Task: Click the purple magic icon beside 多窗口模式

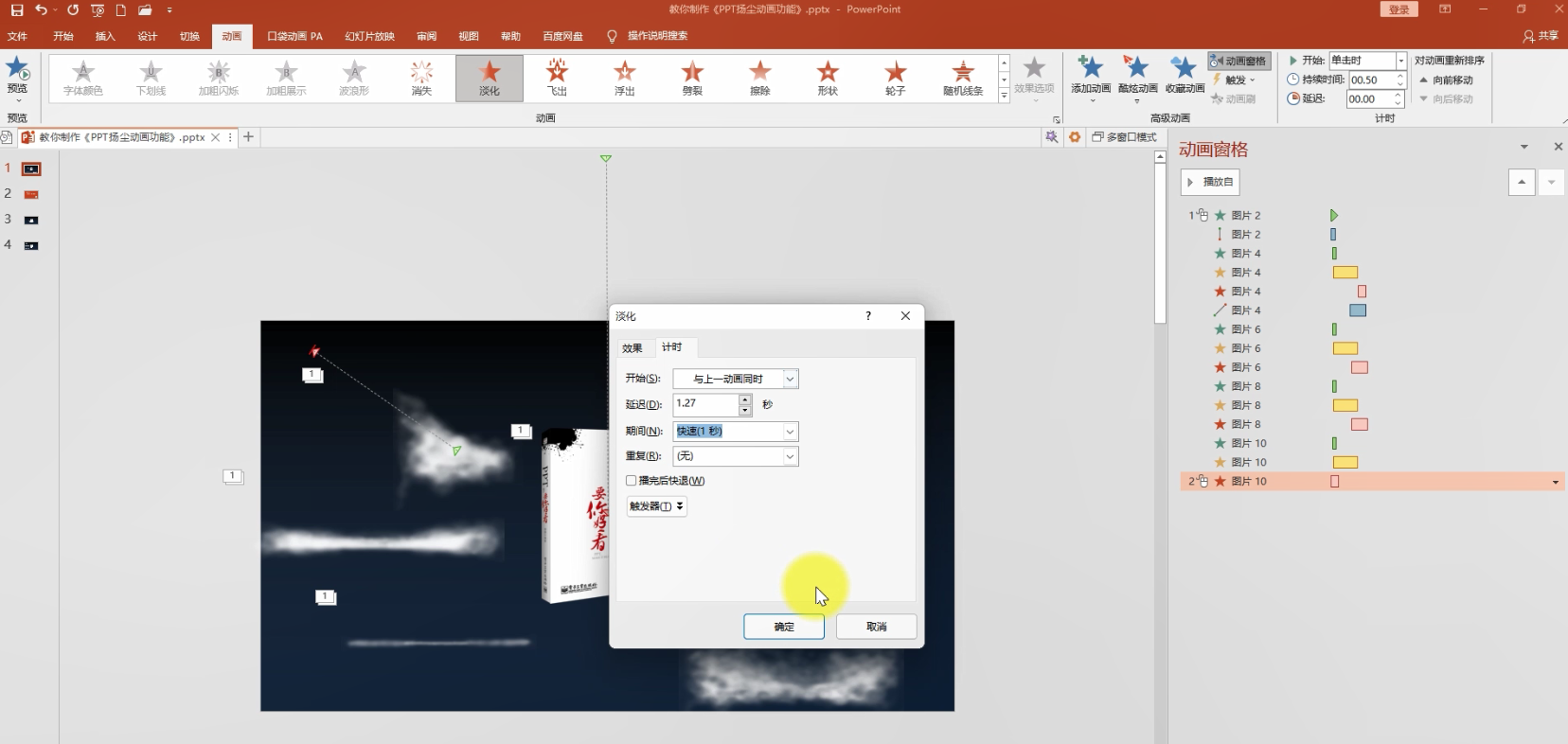Action: pos(1051,137)
